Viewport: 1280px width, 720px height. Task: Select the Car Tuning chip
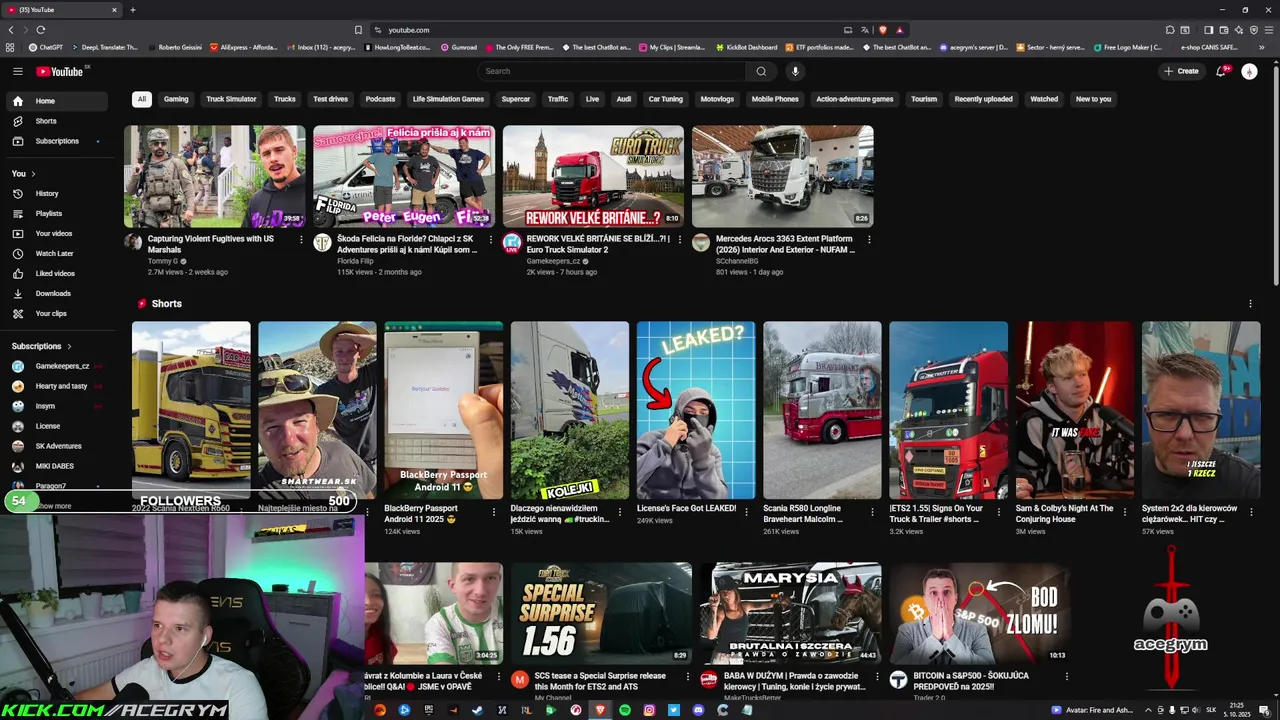665,99
